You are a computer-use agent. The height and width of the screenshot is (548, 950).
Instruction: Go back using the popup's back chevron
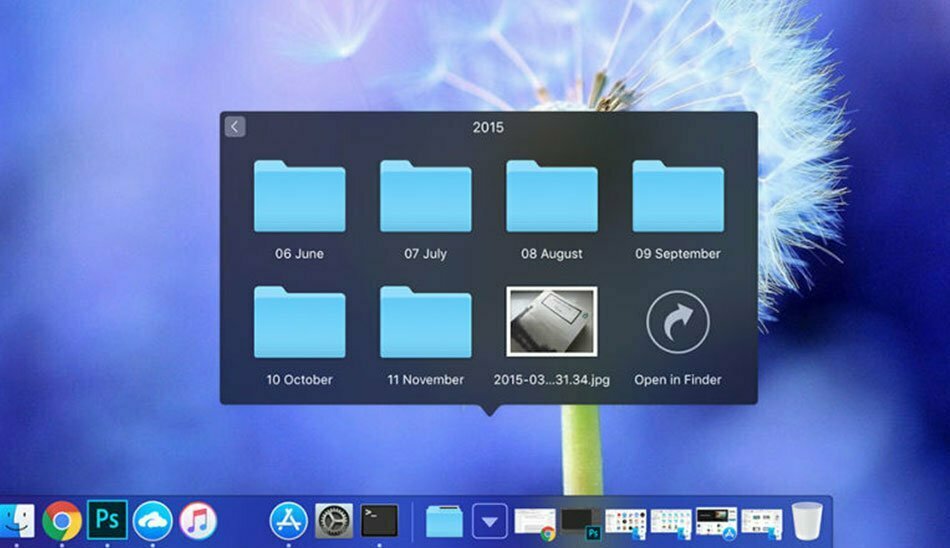(x=235, y=127)
